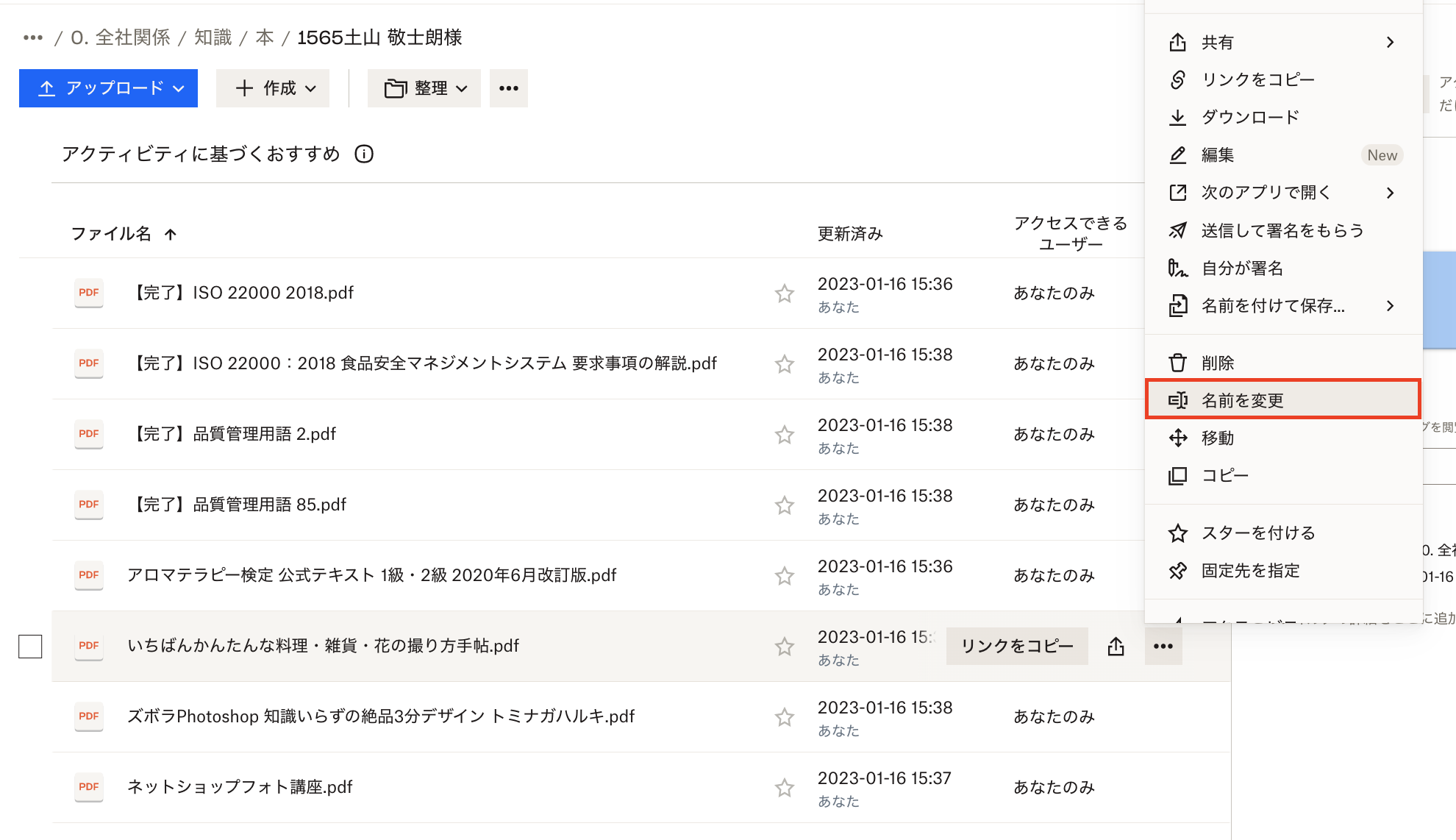
Task: Star the ISO 22000 2018.pdf file
Action: click(x=784, y=293)
